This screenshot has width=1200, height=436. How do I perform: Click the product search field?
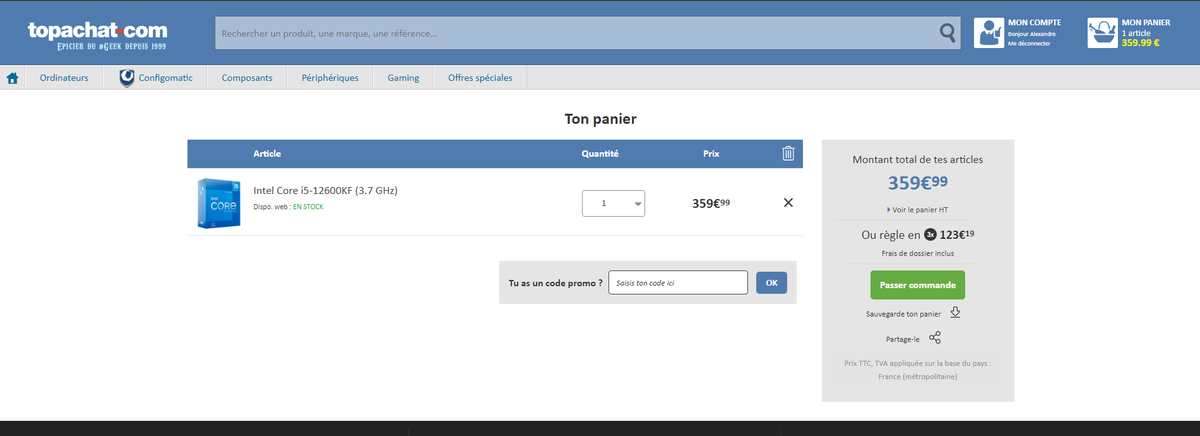click(x=577, y=33)
